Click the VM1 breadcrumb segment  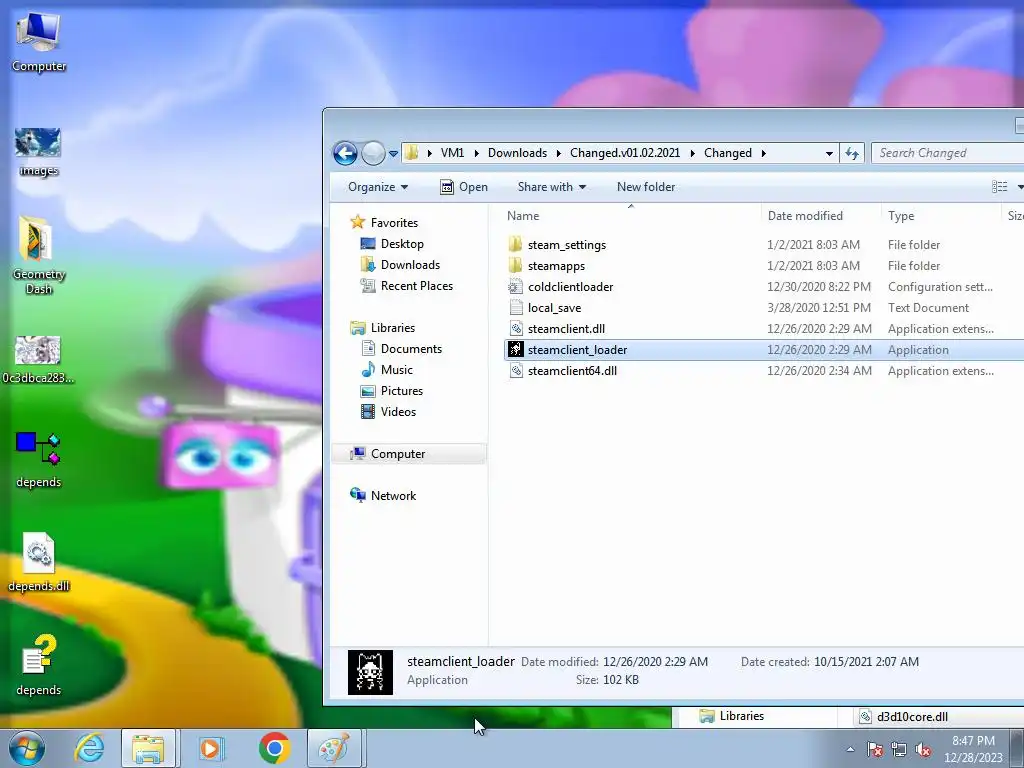pyautogui.click(x=452, y=153)
